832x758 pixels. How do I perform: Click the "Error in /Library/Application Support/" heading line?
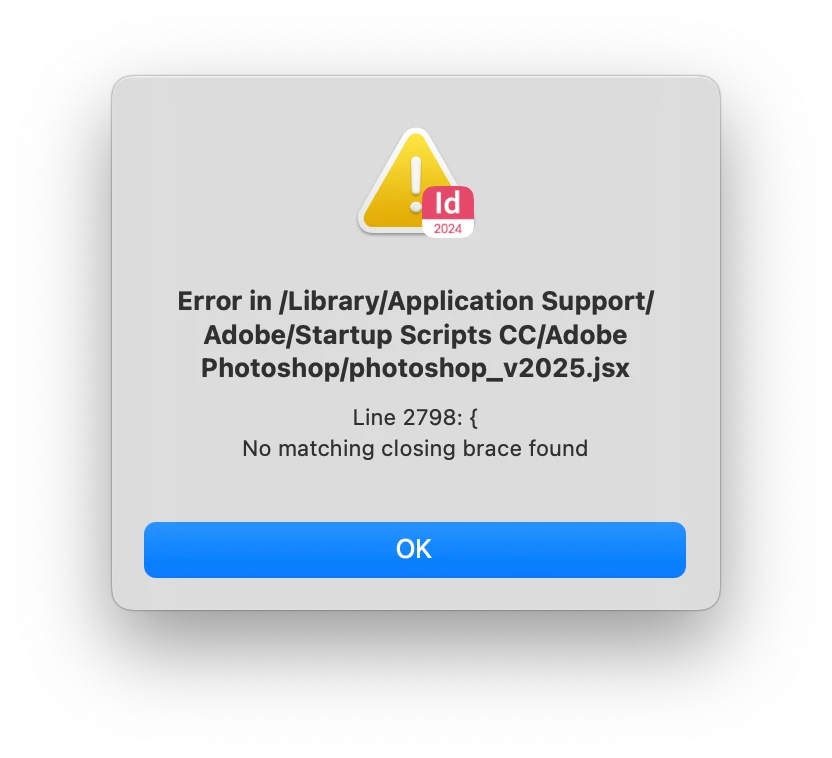pos(415,302)
